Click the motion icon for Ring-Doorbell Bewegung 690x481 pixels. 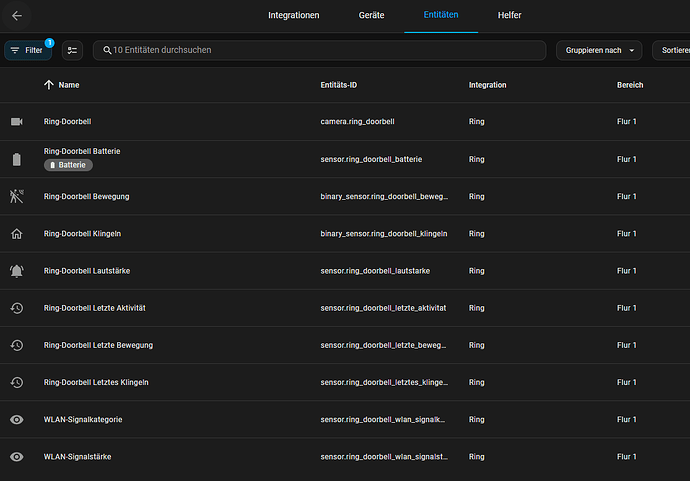coord(16,196)
